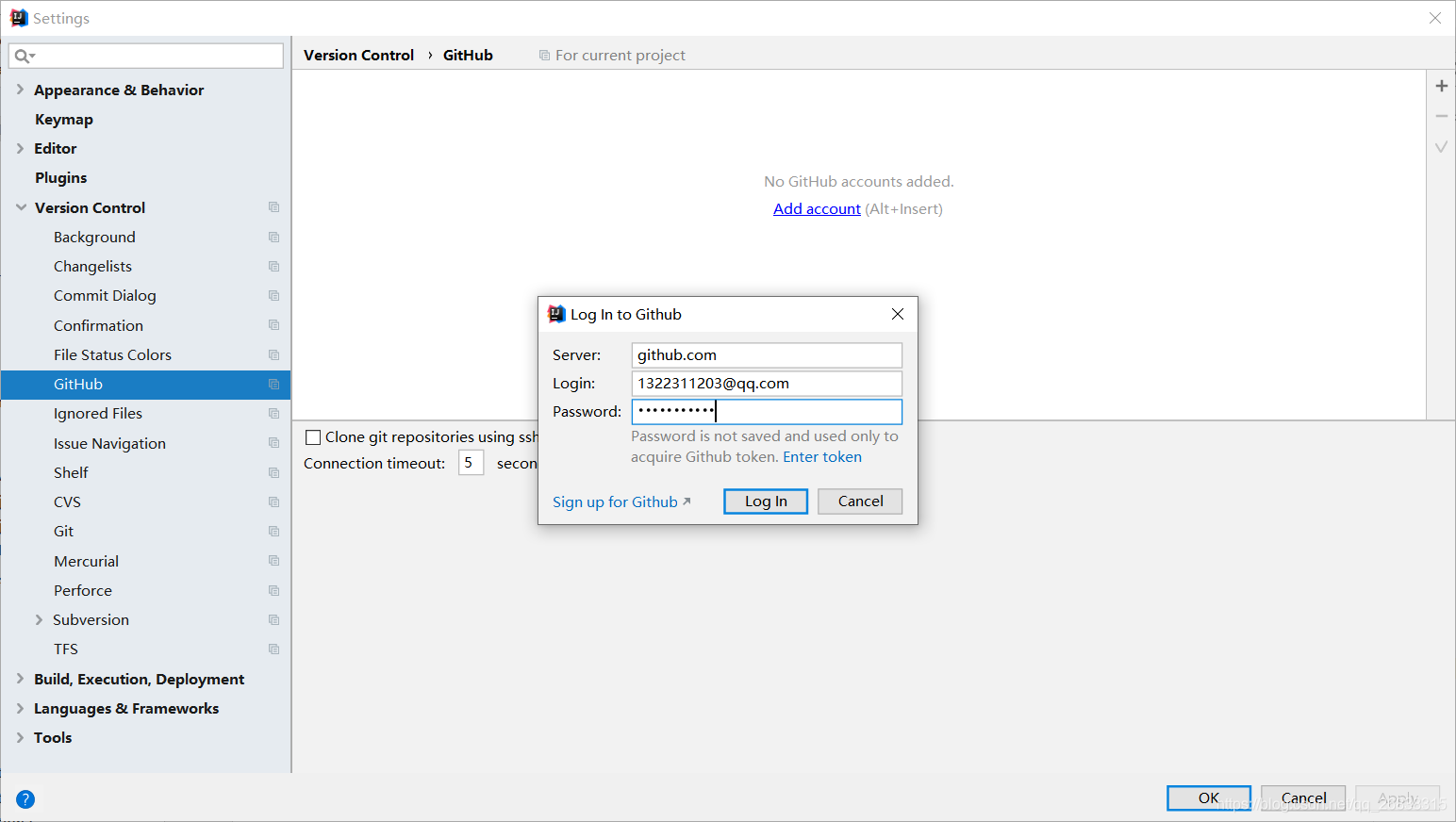1456x822 pixels.
Task: Expand the Appearance & Behavior section
Action: click(x=20, y=90)
